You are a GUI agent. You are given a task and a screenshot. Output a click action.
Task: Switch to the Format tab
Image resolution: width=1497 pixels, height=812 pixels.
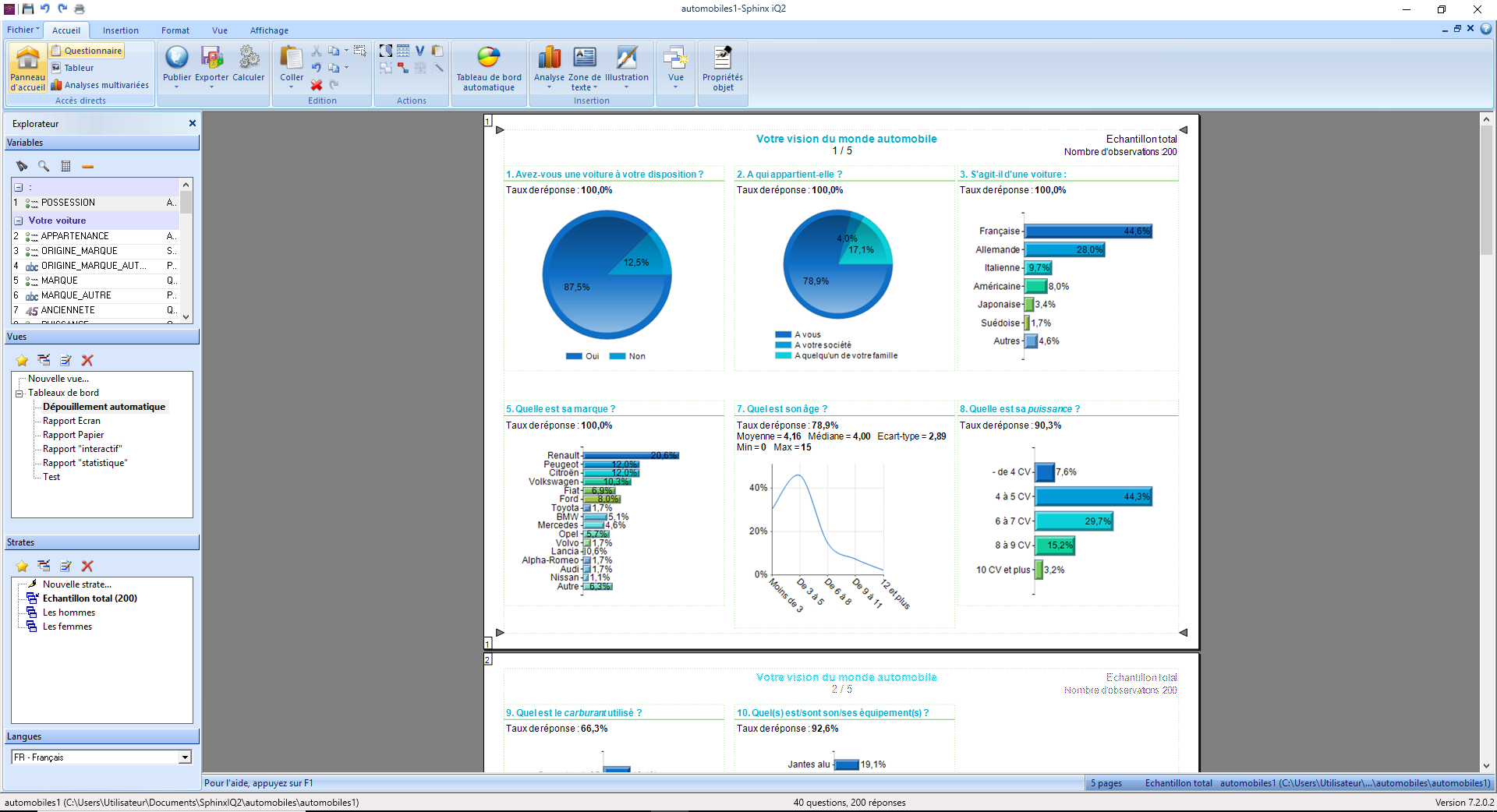pyautogui.click(x=175, y=30)
